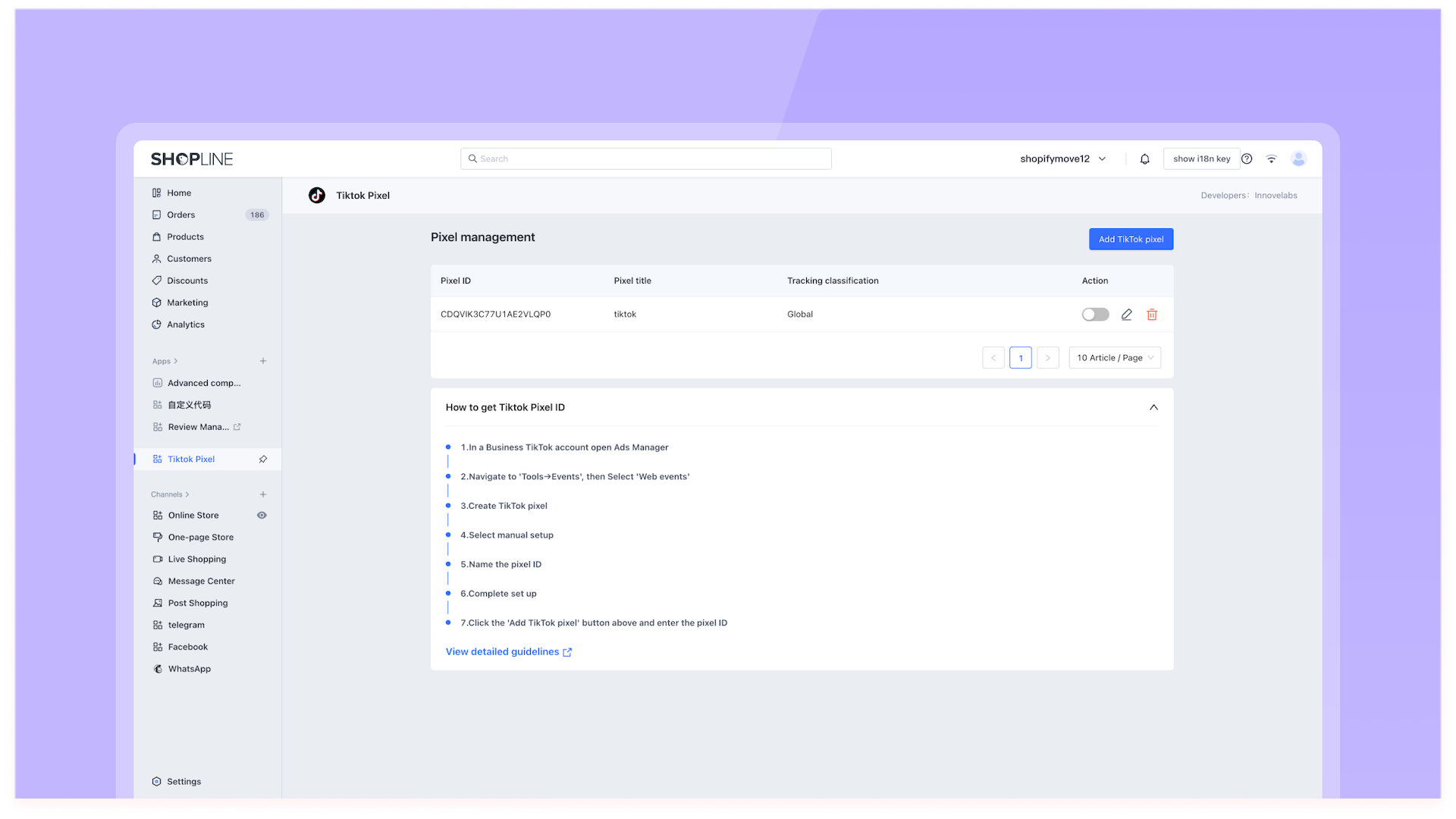Click into the Search input field
The image size is (1456, 819).
coord(646,159)
